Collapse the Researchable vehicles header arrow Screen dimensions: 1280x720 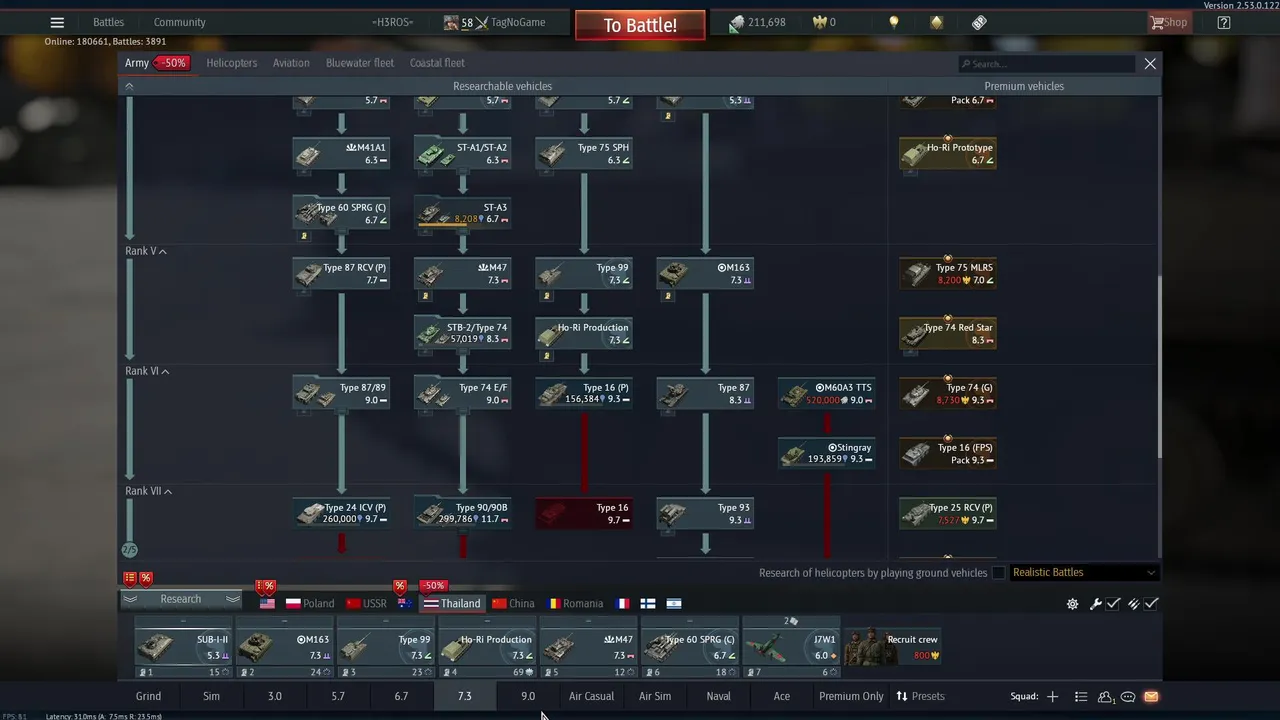[129, 86]
